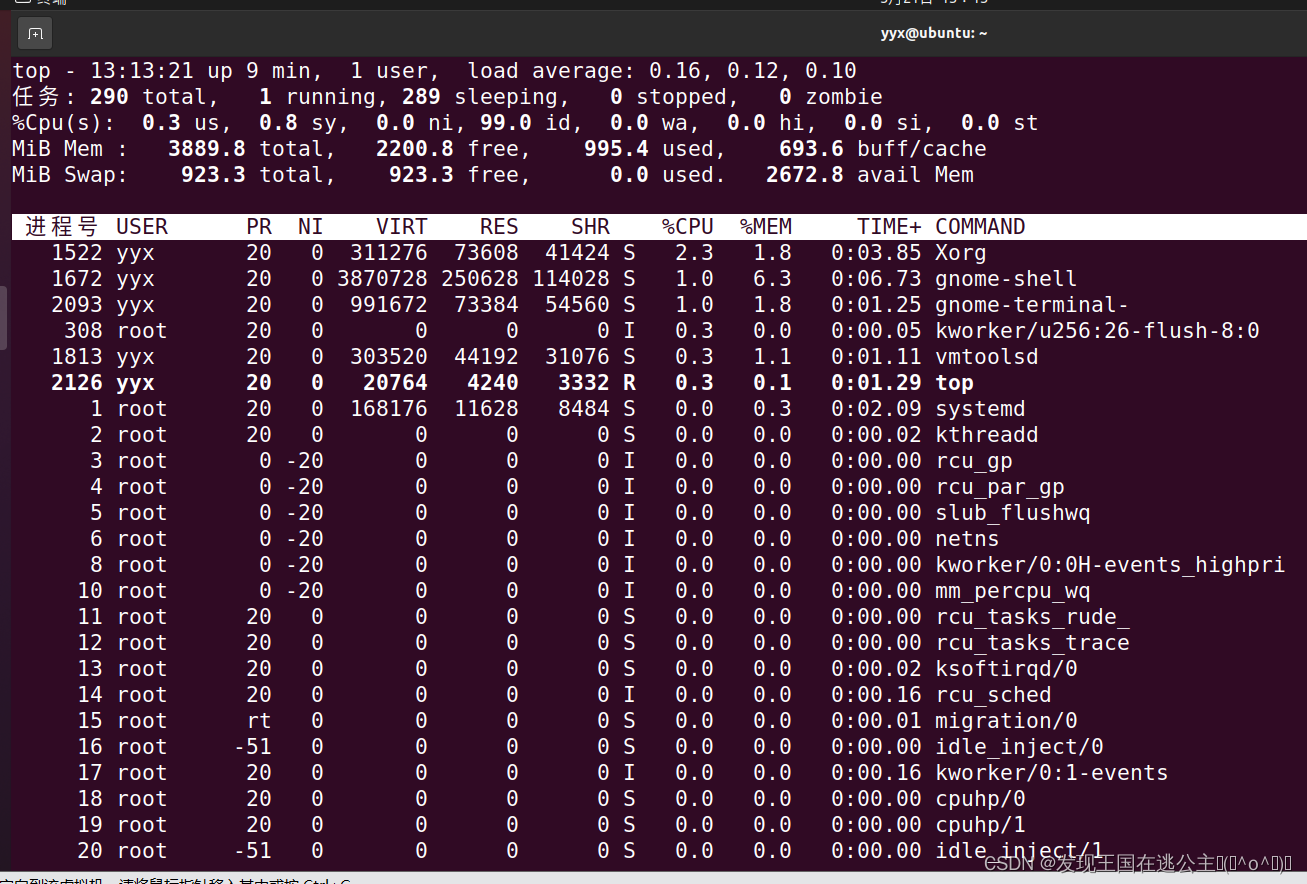Screen dimensions: 1307x884
Task: Click the "gnome-shell" command name
Action: [x=1006, y=279]
